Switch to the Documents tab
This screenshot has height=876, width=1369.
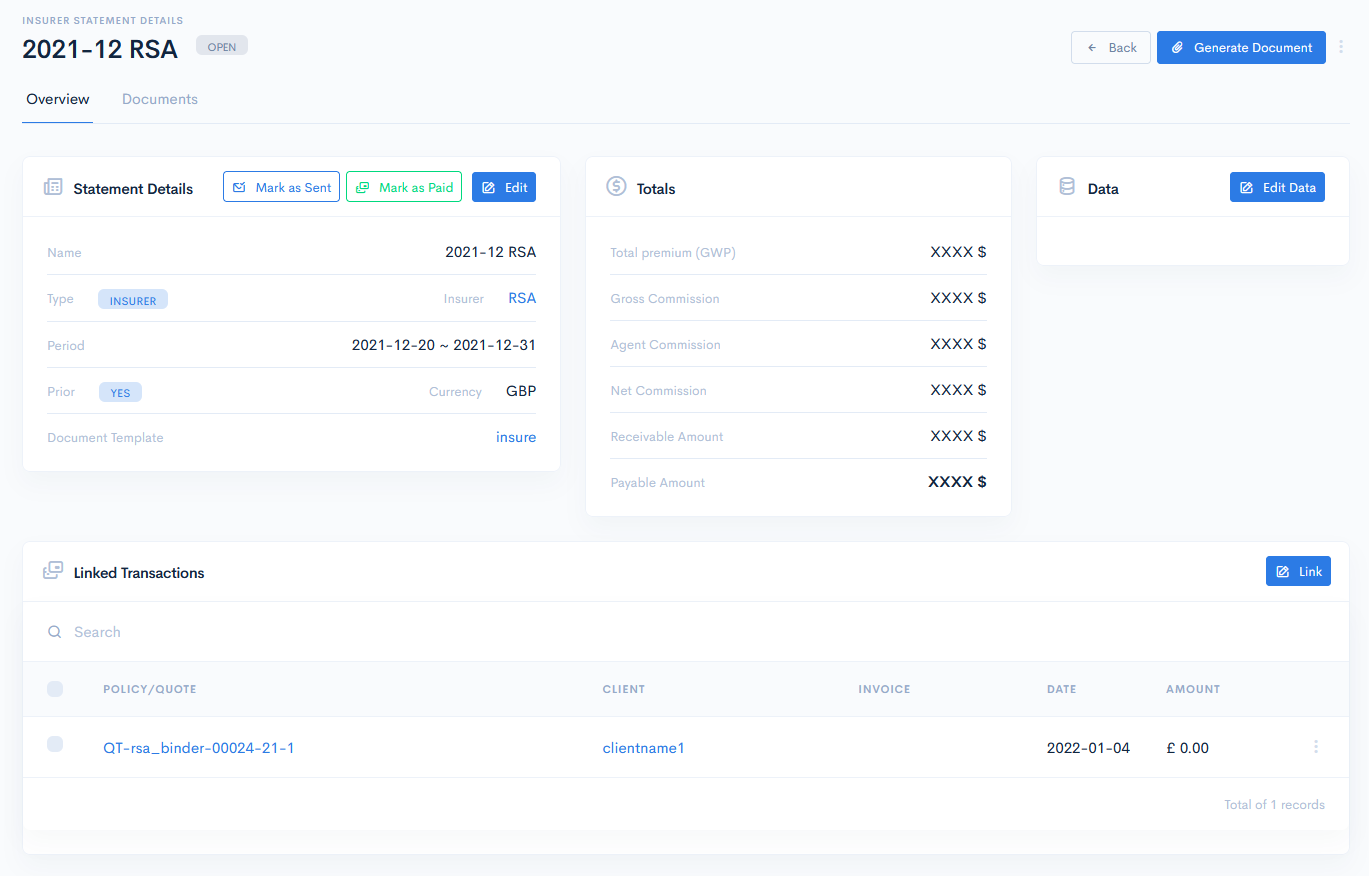[160, 99]
